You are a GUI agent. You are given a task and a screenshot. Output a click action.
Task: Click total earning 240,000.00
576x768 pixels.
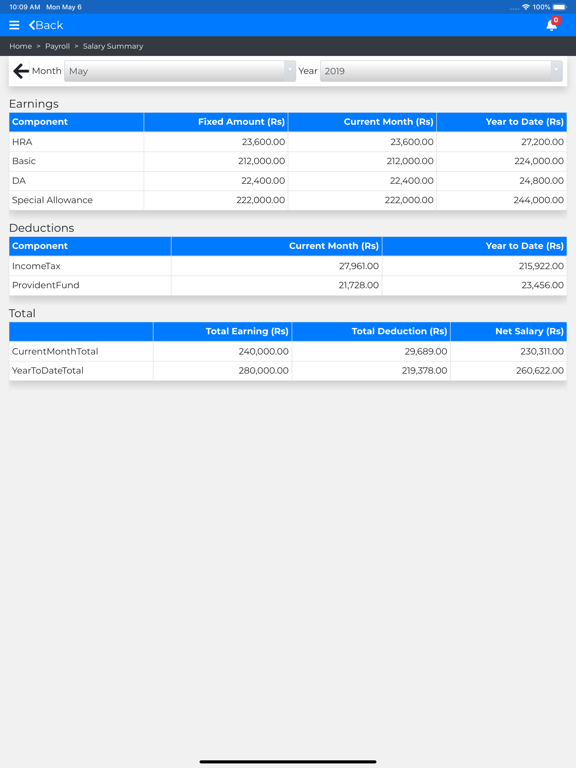pos(264,351)
